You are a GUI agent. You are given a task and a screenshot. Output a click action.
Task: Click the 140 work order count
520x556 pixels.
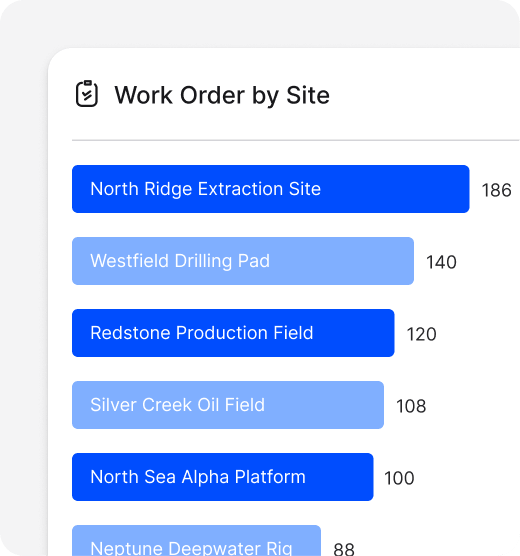click(441, 262)
